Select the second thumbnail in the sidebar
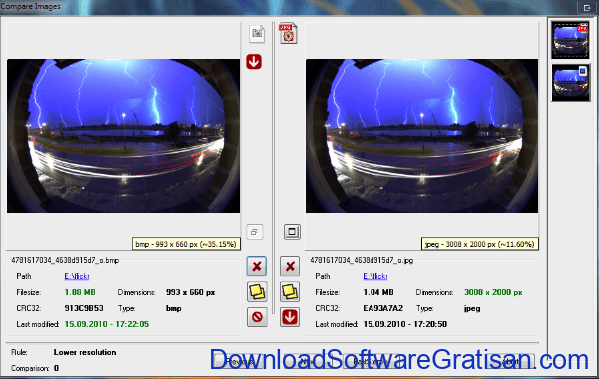The image size is (599, 379). (570, 83)
